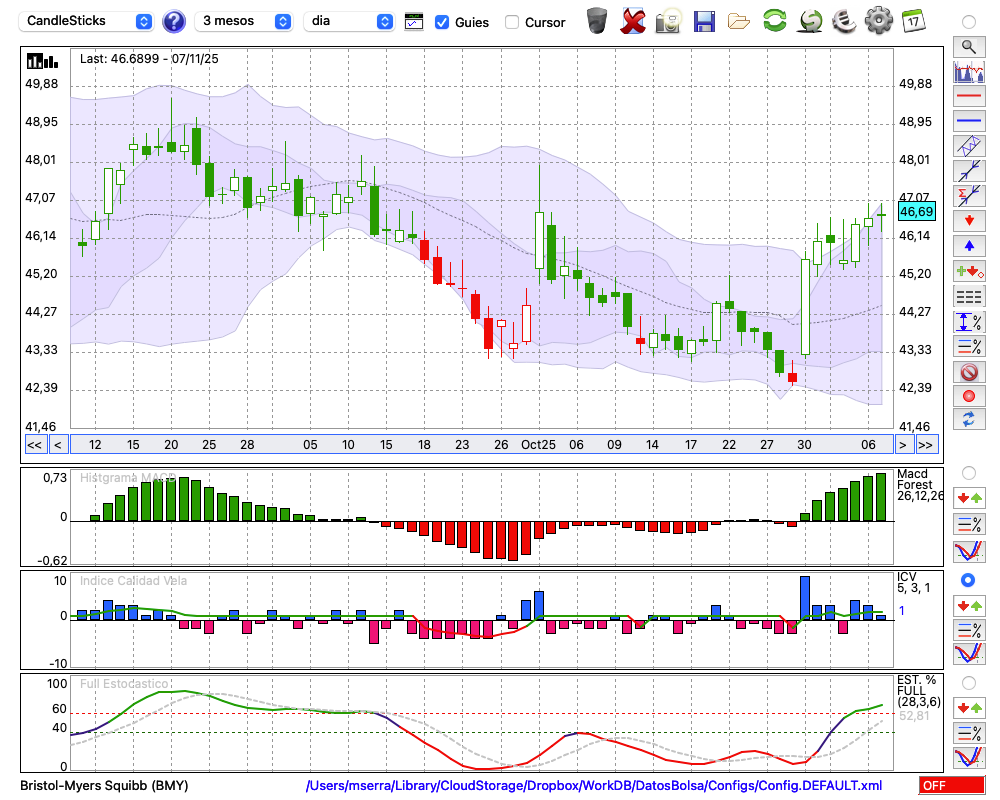The width and height of the screenshot is (1000, 800).
Task: Click the << jump-to-start navigation button
Action: point(34,445)
